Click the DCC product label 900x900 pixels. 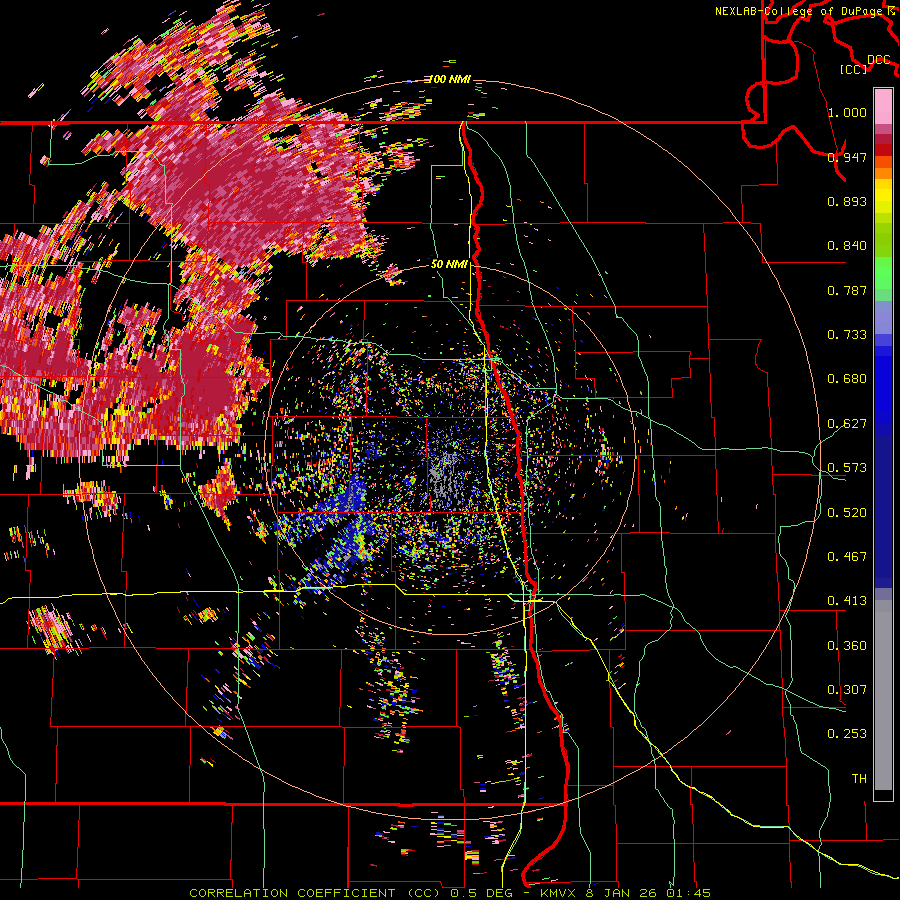coord(878,60)
